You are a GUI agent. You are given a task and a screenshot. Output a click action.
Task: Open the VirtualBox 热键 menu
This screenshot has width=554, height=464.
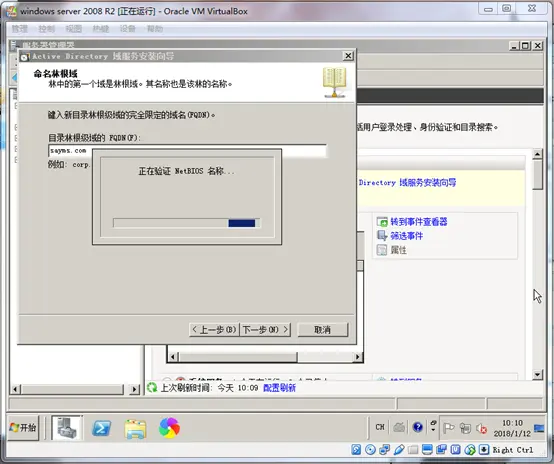pos(101,29)
